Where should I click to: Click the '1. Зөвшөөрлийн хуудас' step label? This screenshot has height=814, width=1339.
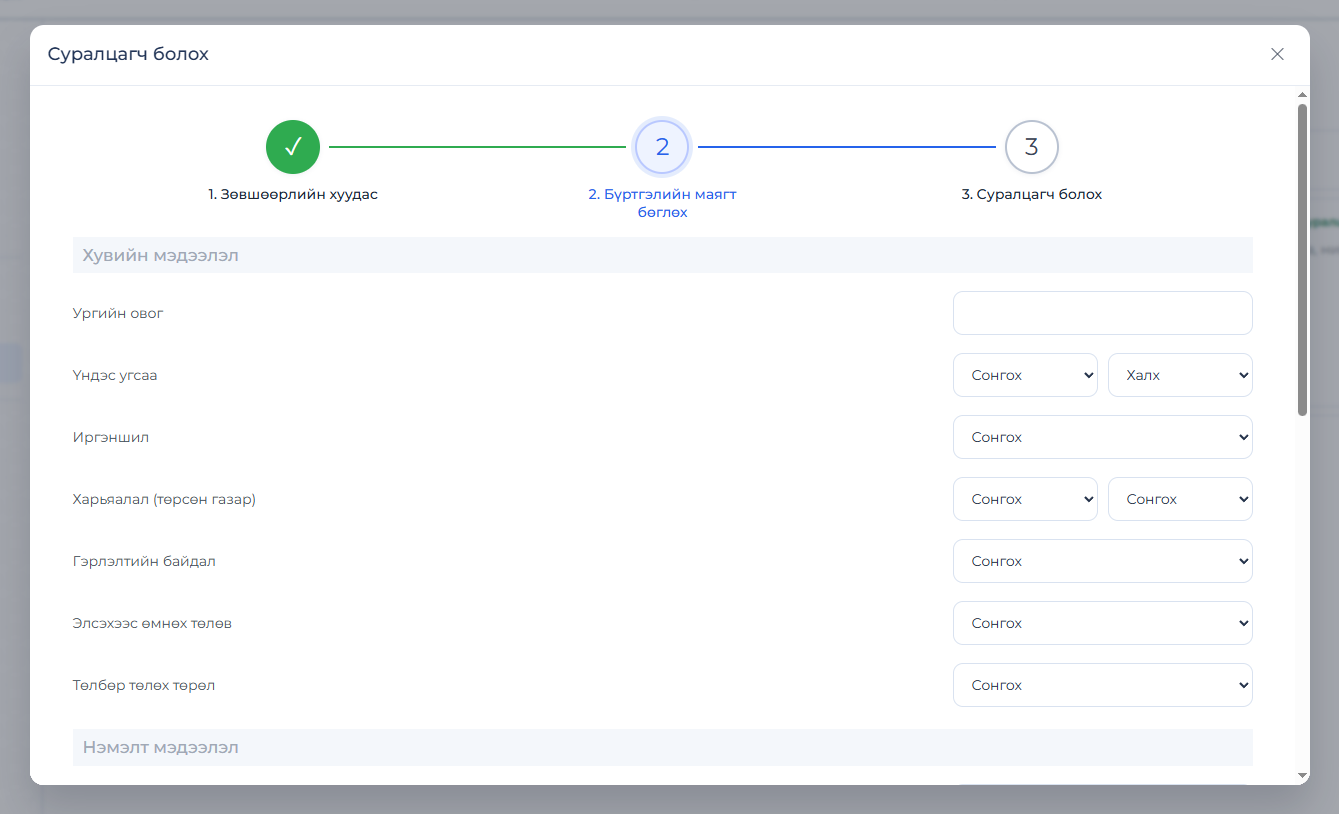(x=293, y=194)
